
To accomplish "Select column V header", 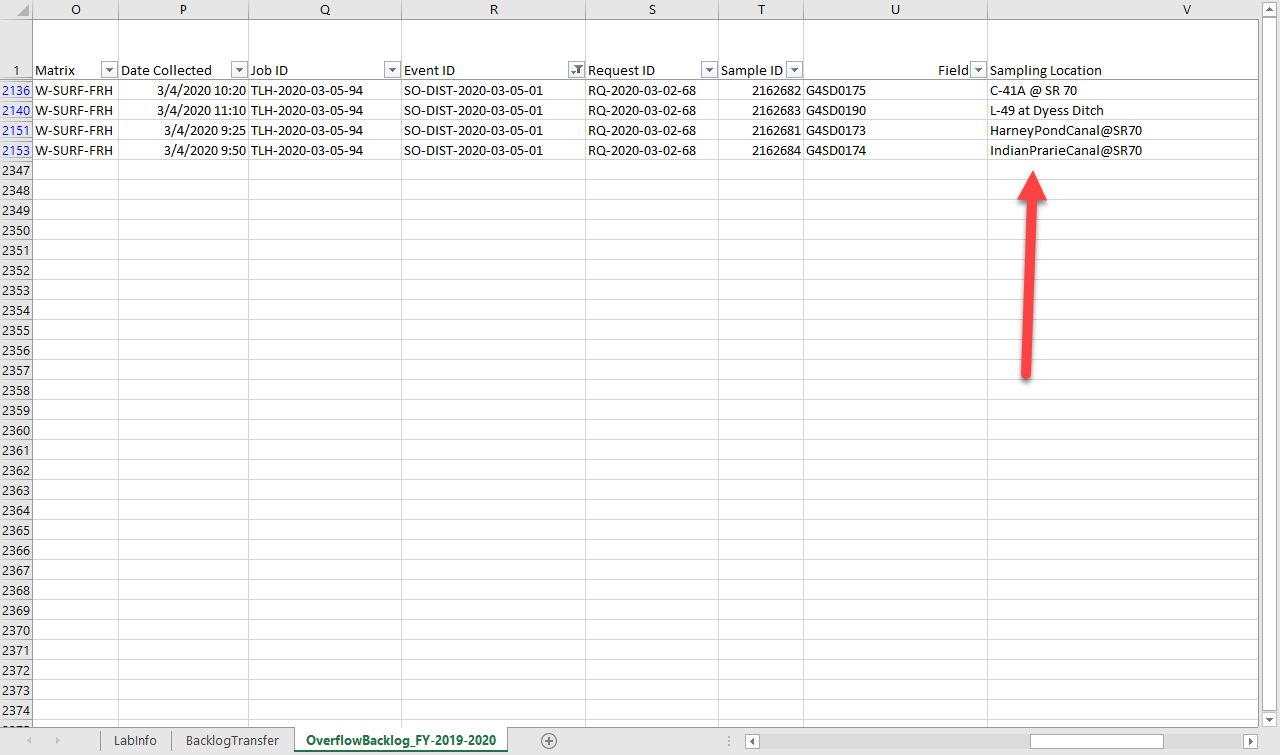I will point(1123,9).
